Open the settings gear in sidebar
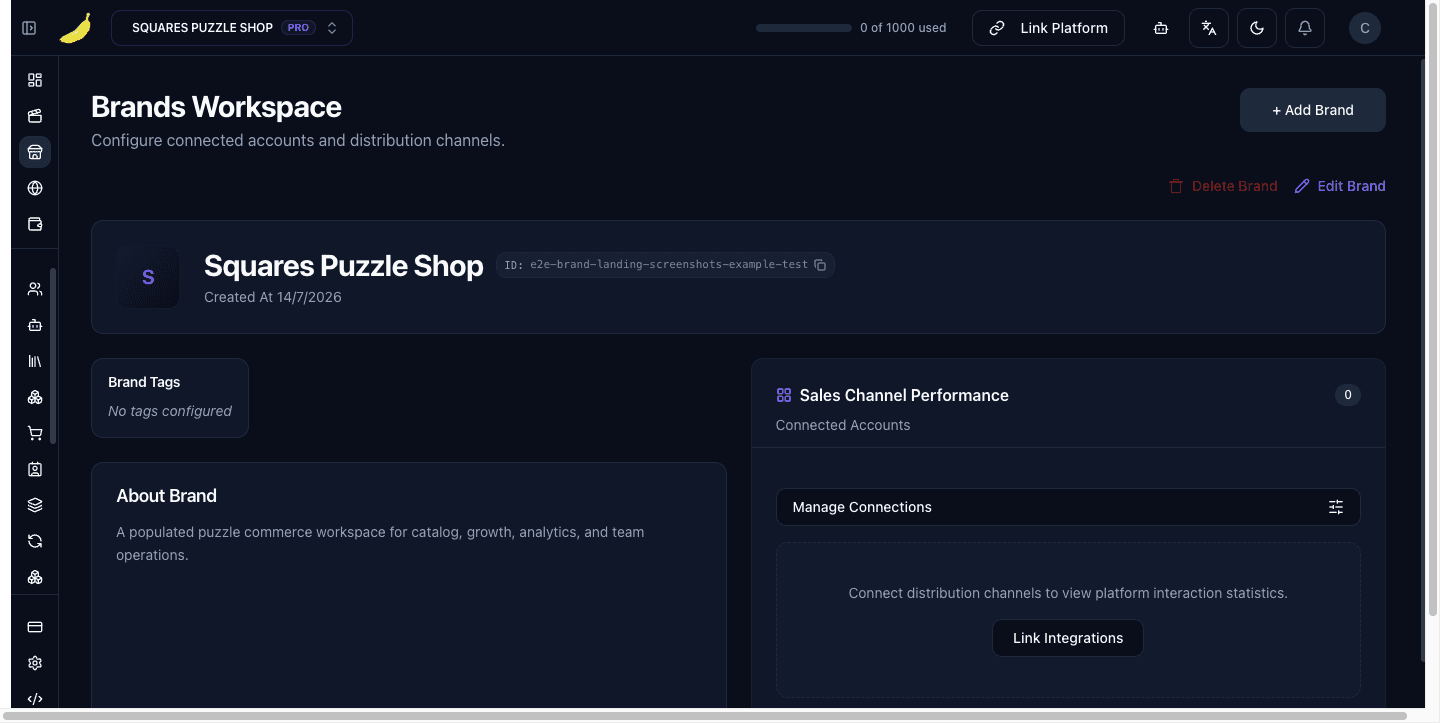Image resolution: width=1440 pixels, height=723 pixels. tap(35, 663)
